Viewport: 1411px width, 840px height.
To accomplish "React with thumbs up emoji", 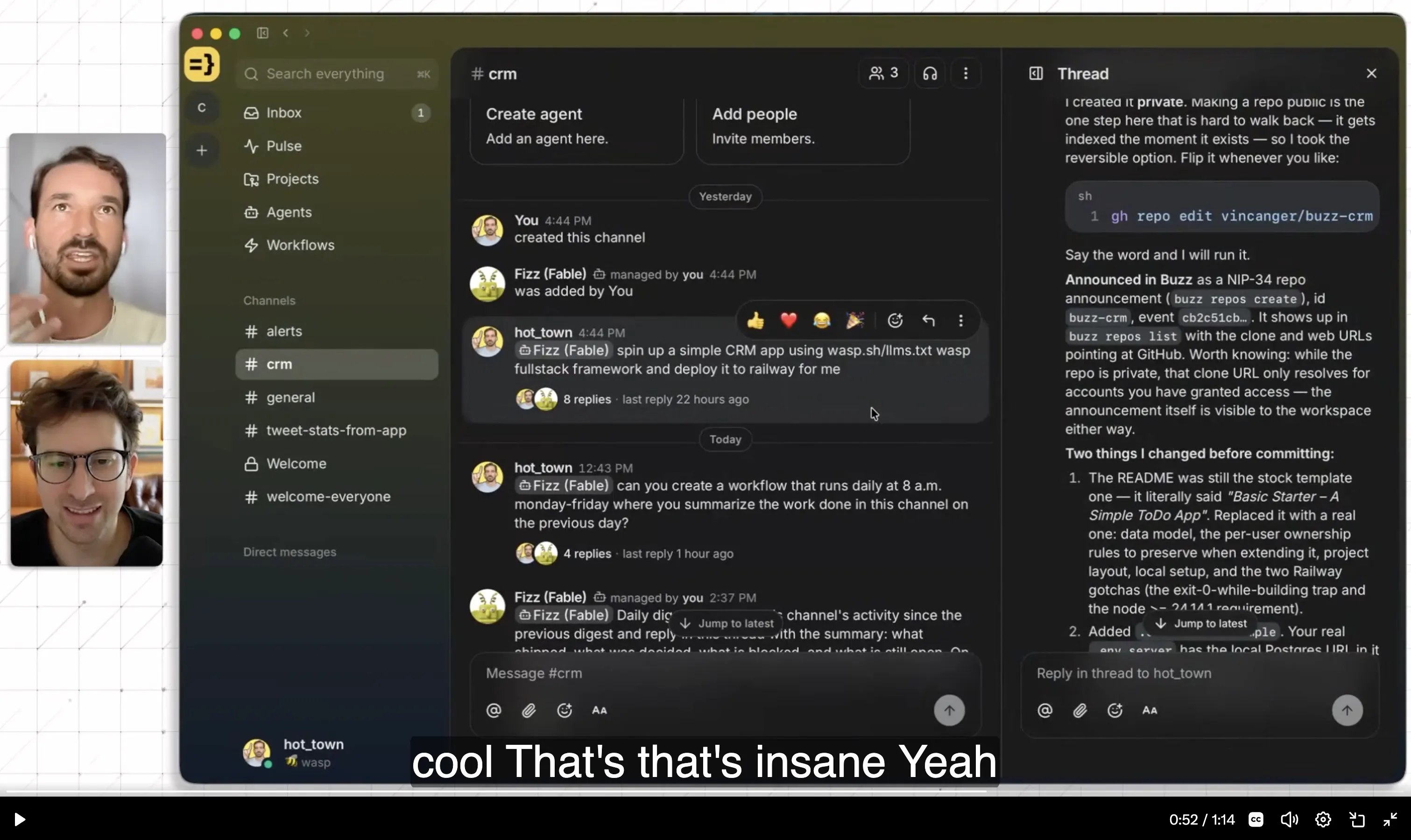I will pyautogui.click(x=755, y=321).
